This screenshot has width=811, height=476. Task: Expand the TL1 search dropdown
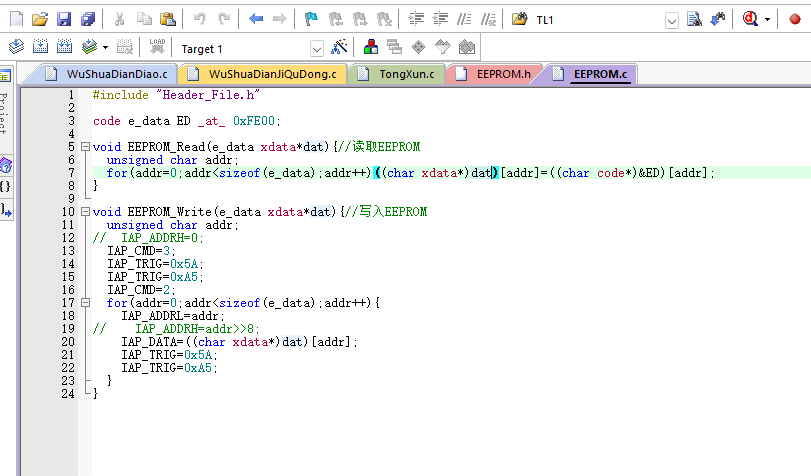(x=671, y=21)
